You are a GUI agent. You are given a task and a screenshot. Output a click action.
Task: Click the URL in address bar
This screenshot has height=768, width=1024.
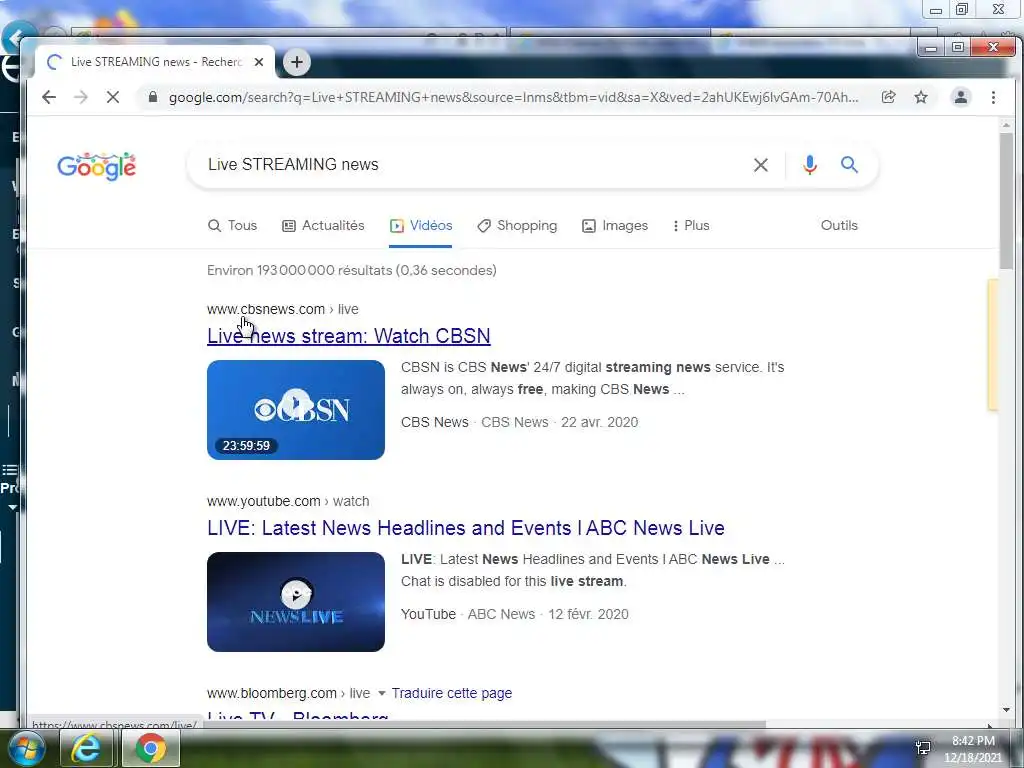point(513,97)
